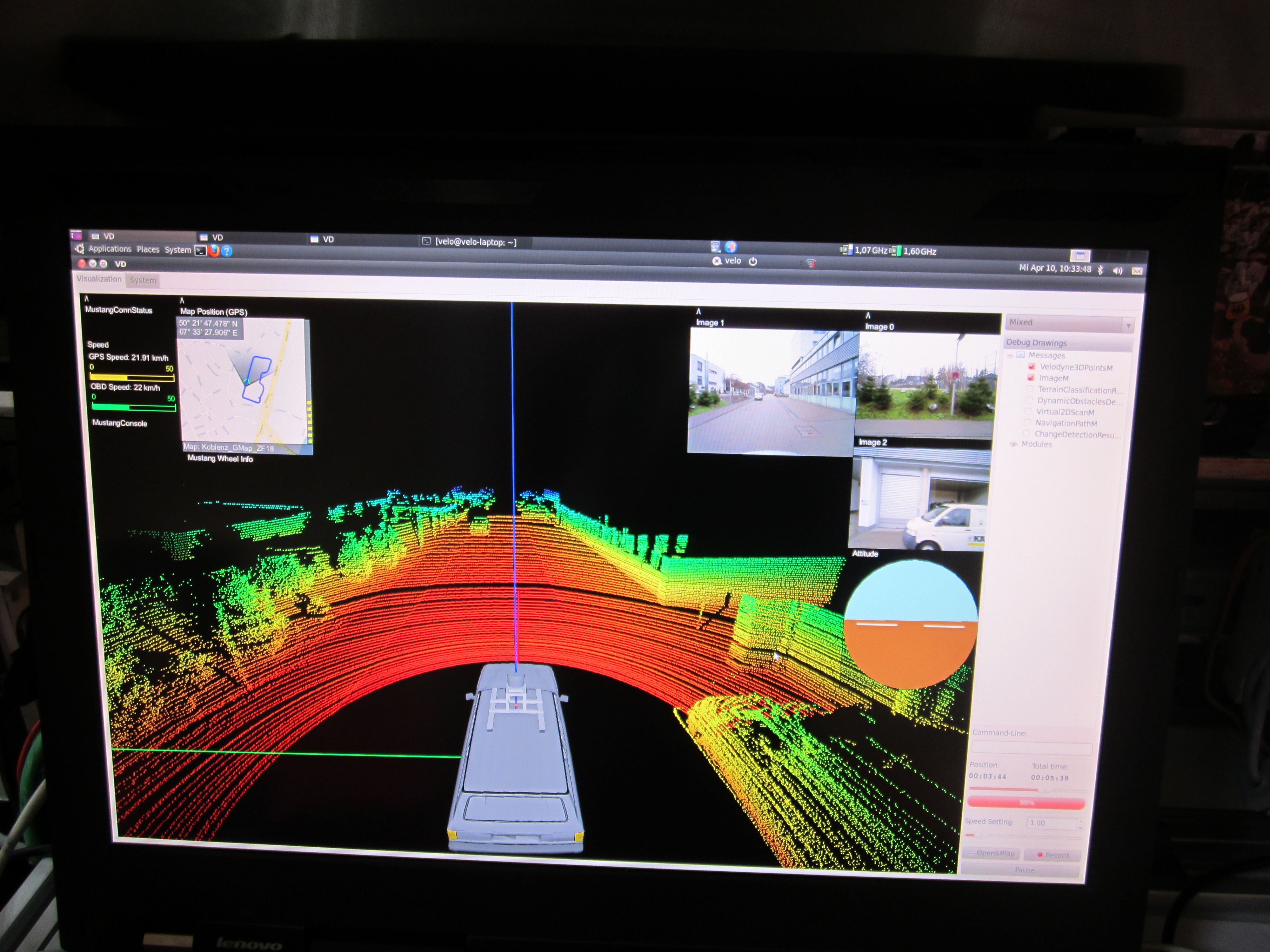Switch to the Visualization tab
Screen dimensions: 1270x952
[99, 279]
